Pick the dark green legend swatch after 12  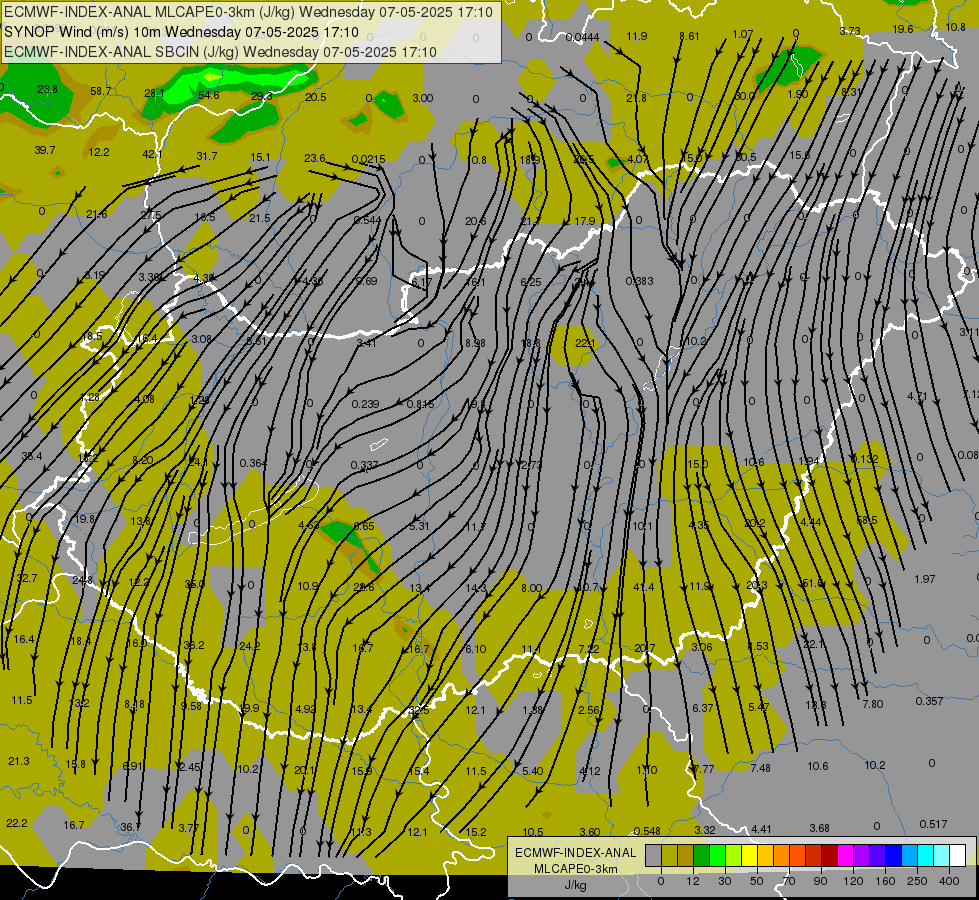(x=701, y=856)
